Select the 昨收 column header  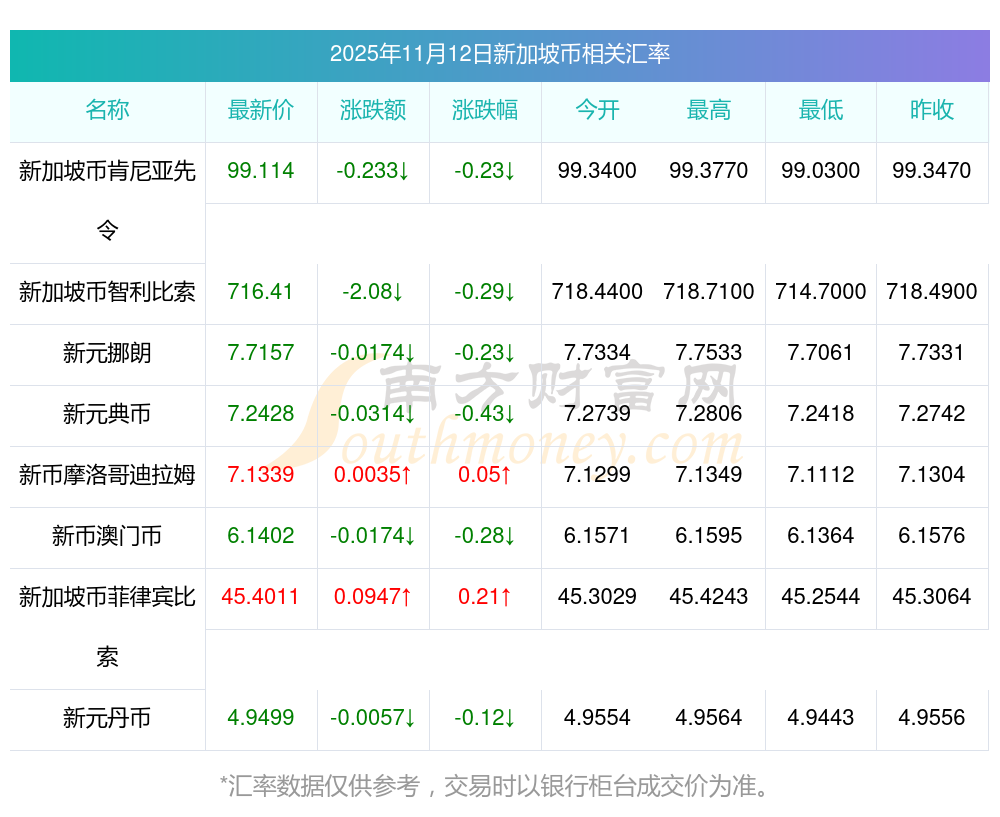[x=932, y=110]
